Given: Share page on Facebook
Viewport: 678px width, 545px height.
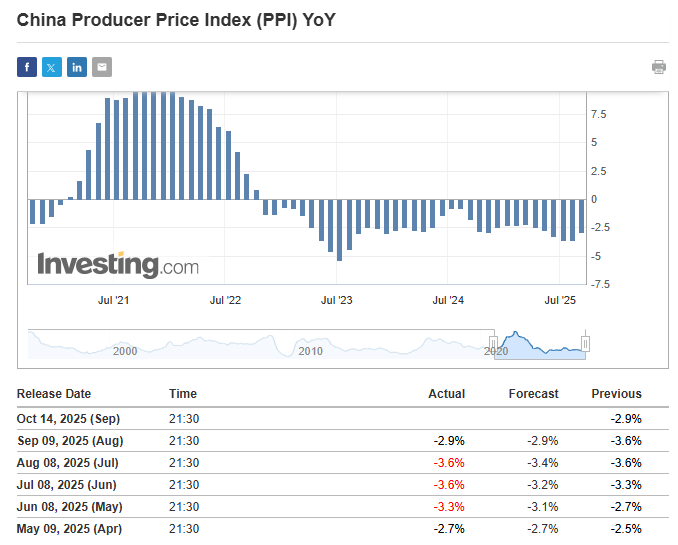Looking at the screenshot, I should coord(27,67).
